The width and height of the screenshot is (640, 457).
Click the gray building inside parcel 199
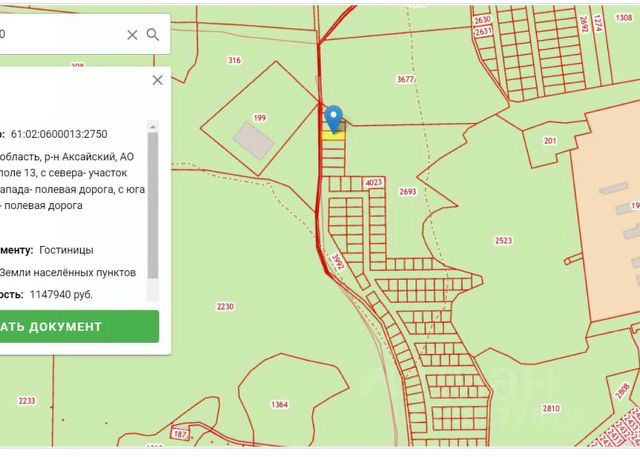[253, 141]
